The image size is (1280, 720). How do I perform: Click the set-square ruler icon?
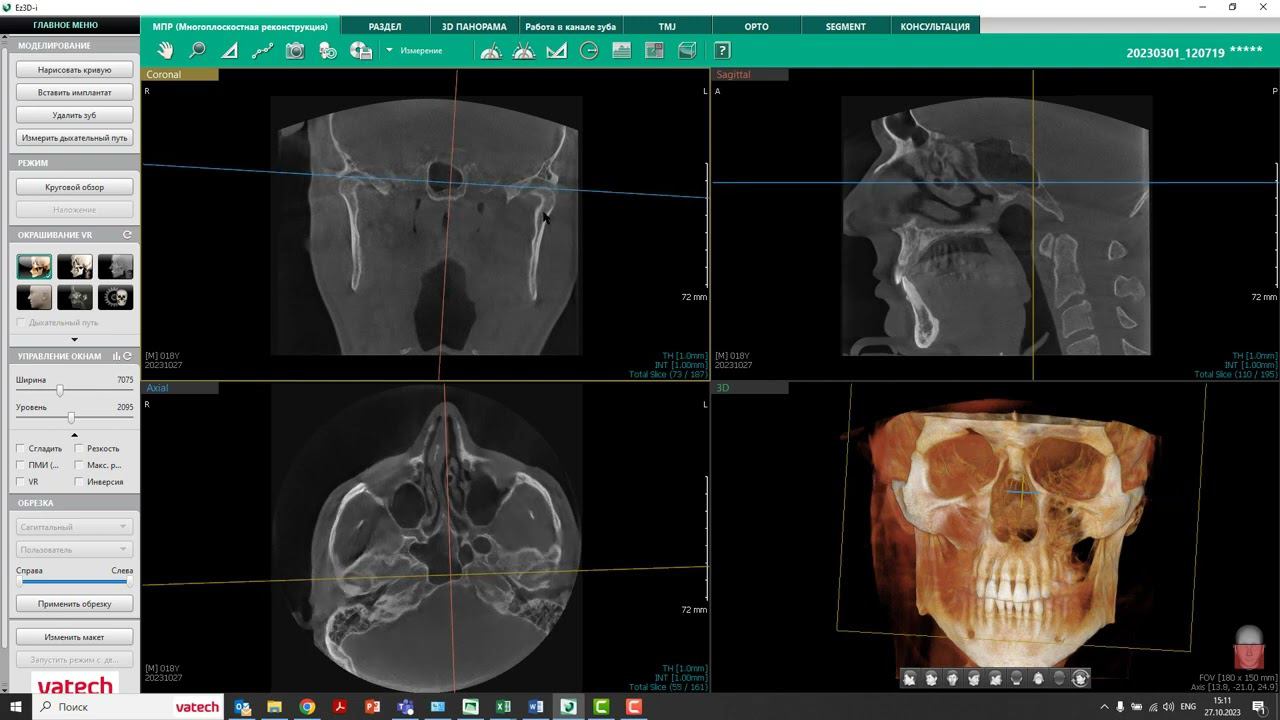pos(557,50)
